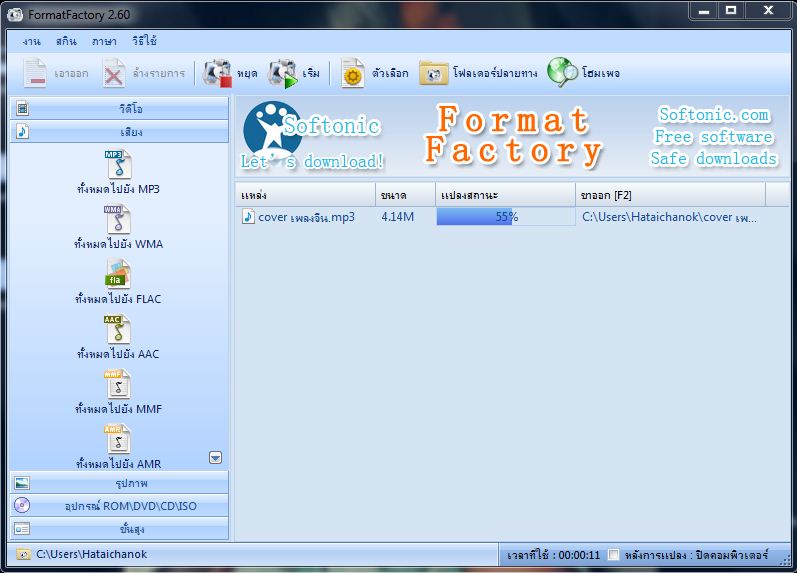The height and width of the screenshot is (573, 797).
Task: Open the Language (ภาษา) menu
Action: pyautogui.click(x=104, y=42)
